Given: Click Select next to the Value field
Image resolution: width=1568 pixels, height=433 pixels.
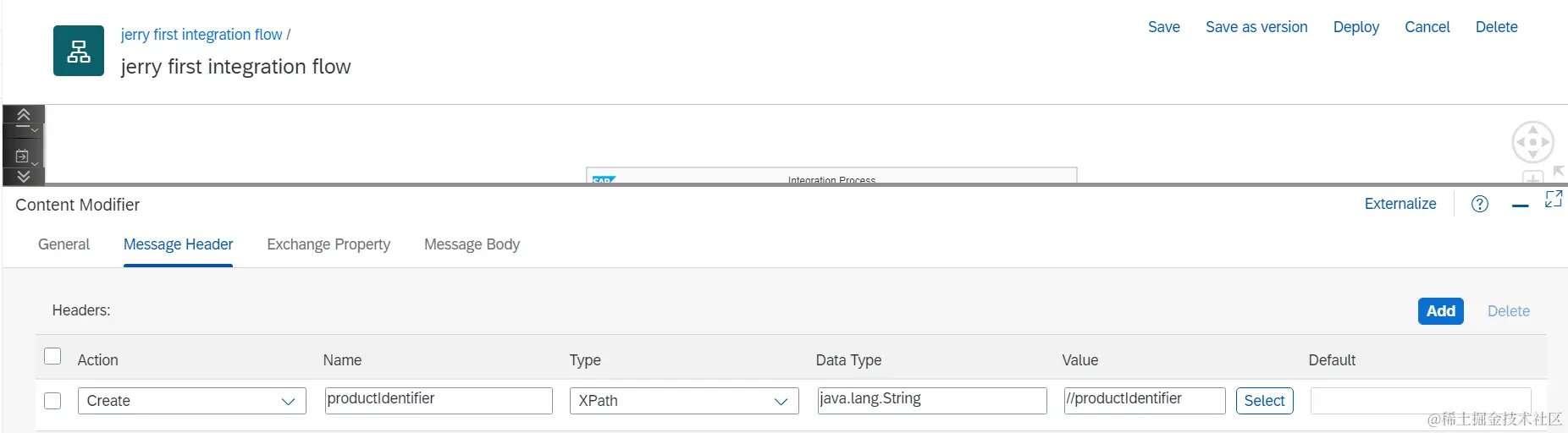Looking at the screenshot, I should click(1265, 401).
